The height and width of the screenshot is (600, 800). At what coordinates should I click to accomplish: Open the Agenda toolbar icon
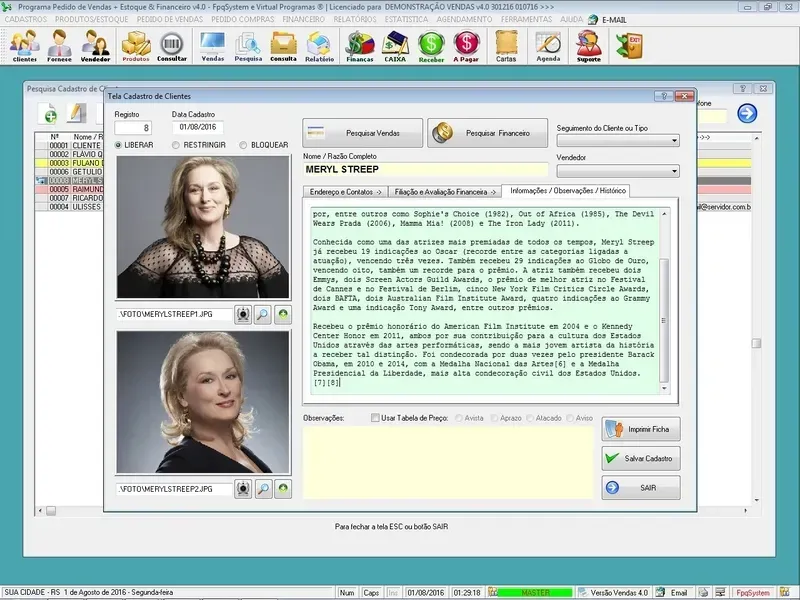548,46
